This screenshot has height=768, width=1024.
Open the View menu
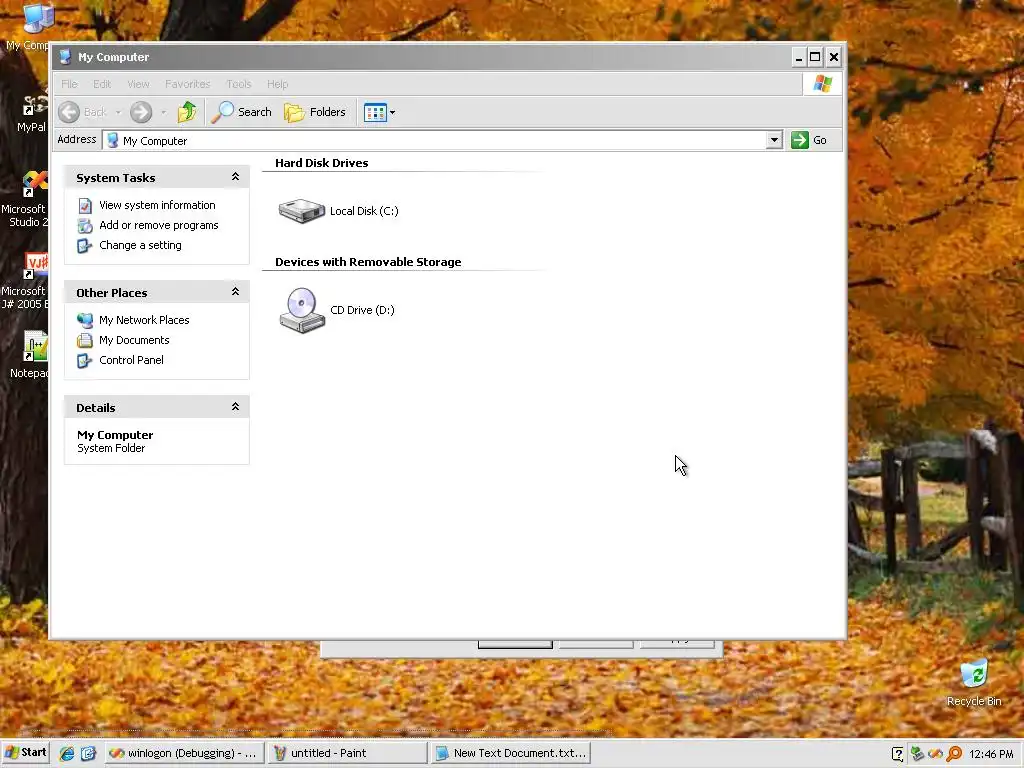138,84
